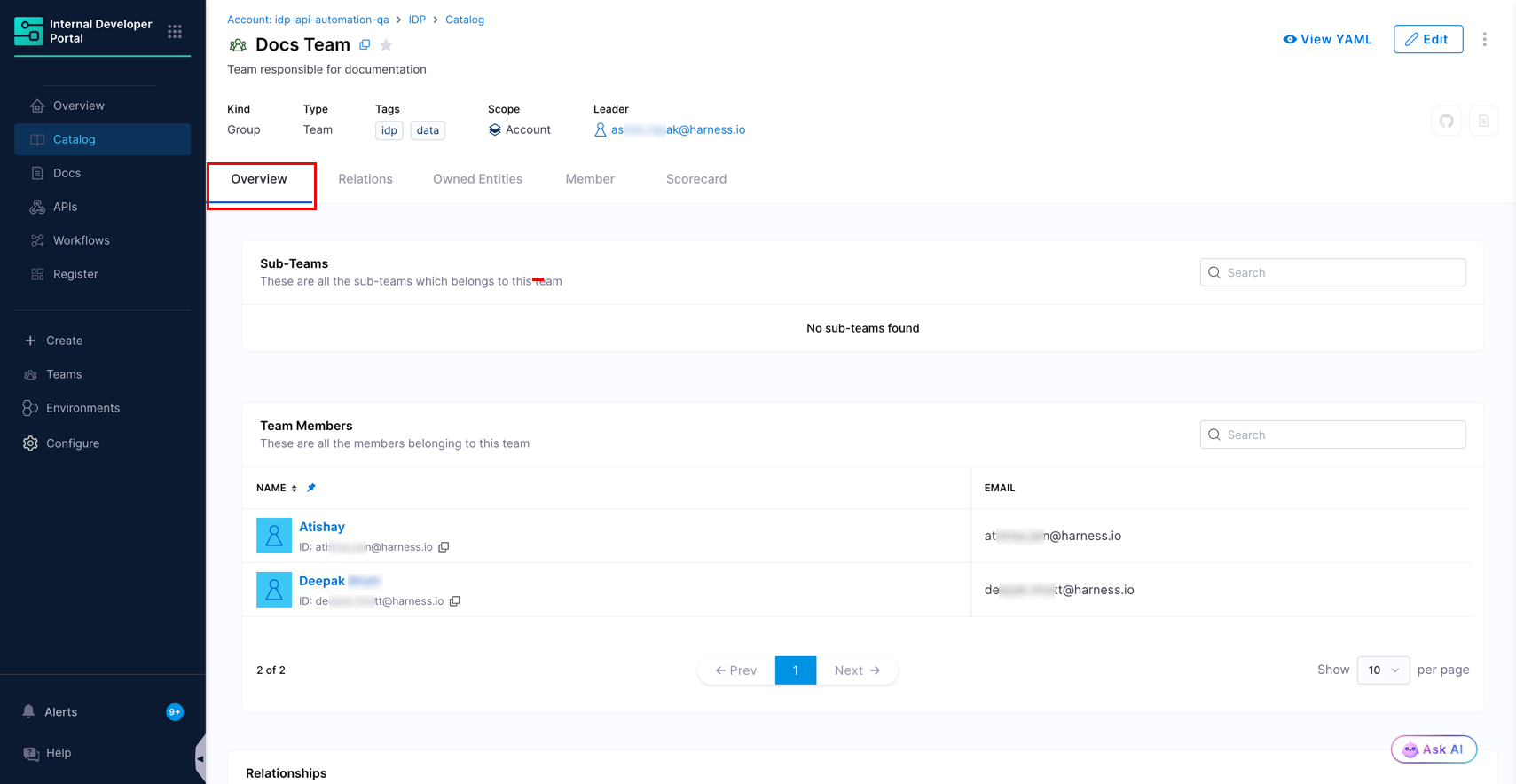
Task: Collapse the sidebar with the arrow handle
Action: click(200, 759)
